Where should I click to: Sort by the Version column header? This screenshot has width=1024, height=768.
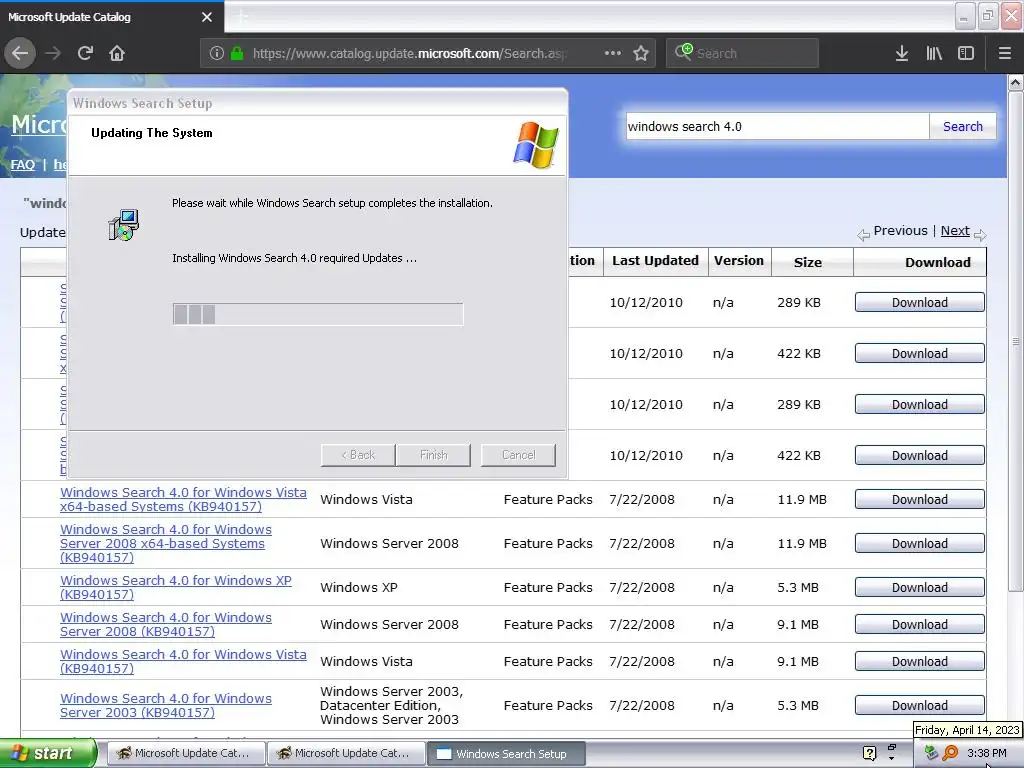(739, 261)
